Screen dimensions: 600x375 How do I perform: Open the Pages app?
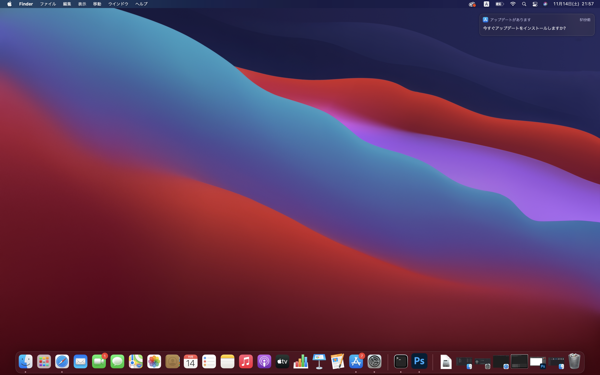click(338, 361)
